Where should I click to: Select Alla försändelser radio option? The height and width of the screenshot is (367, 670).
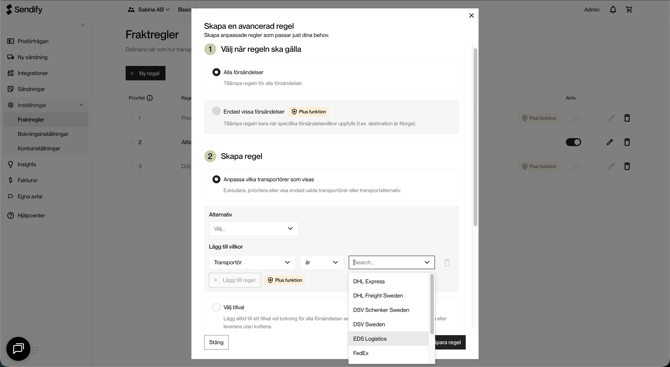(216, 72)
